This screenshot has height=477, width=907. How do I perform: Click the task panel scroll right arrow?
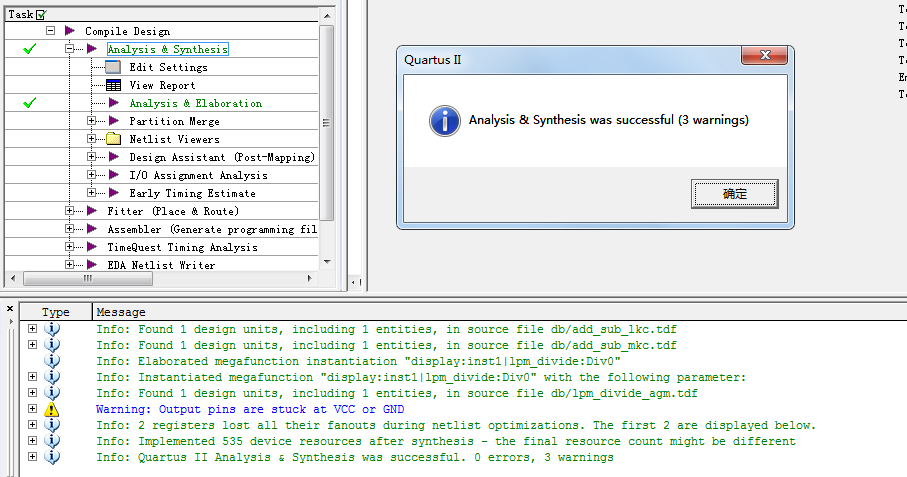pyautogui.click(x=309, y=279)
